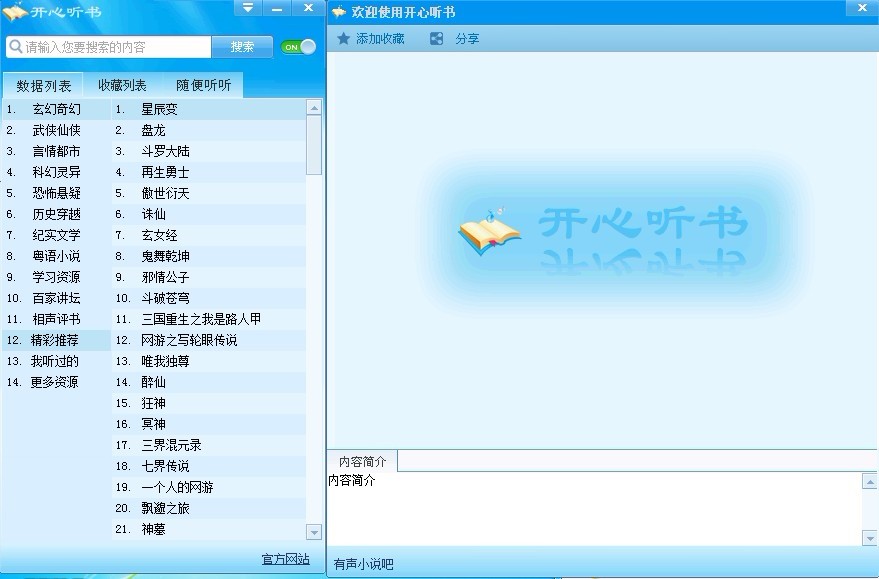Select category 学习资源

[56, 277]
